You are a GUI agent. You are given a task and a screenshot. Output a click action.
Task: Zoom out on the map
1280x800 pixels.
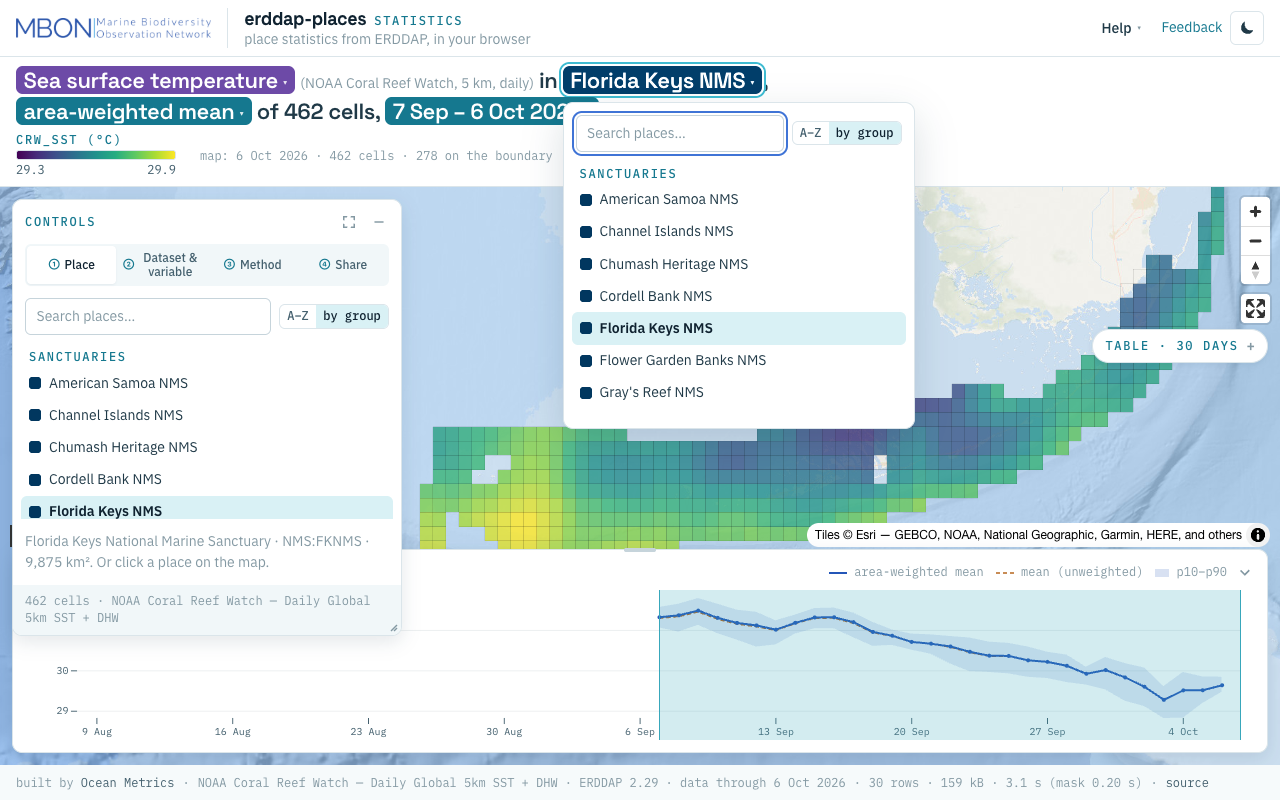[x=1255, y=241]
